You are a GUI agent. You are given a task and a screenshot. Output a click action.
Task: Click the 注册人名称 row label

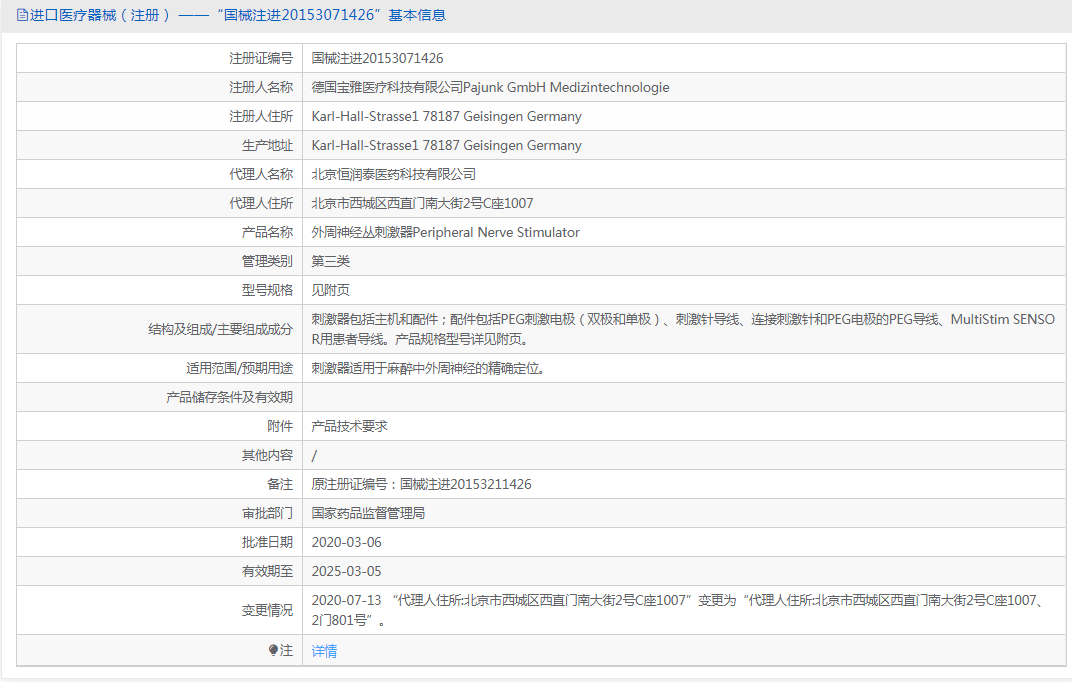(x=260, y=87)
